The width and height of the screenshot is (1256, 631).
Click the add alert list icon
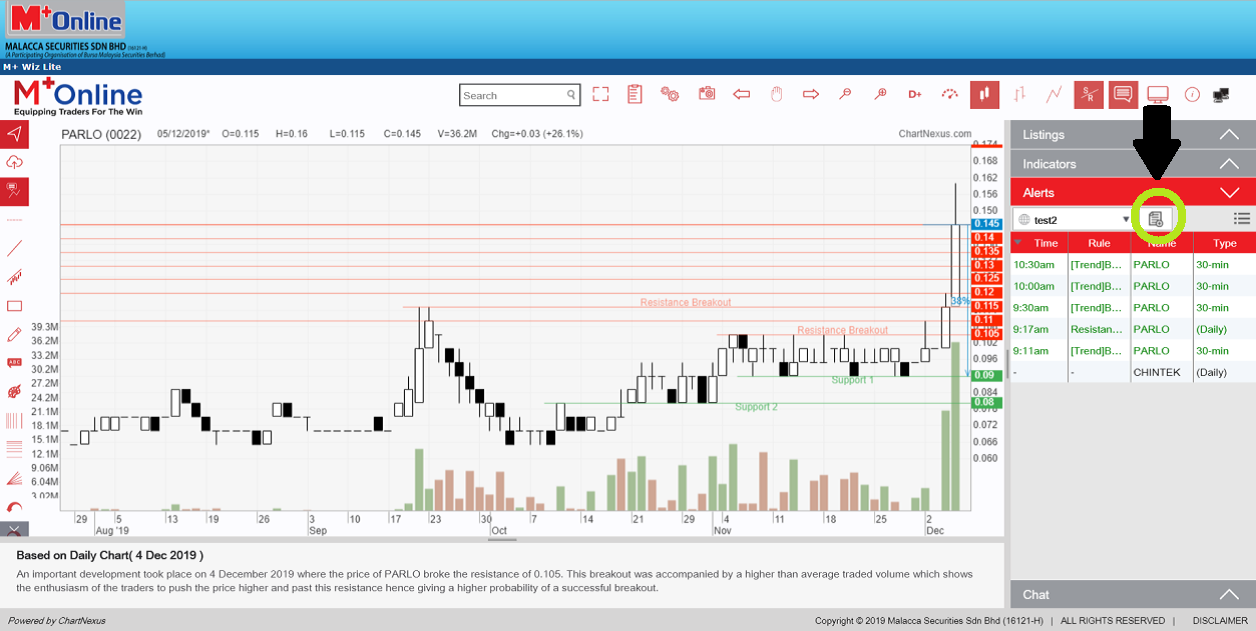click(1156, 218)
